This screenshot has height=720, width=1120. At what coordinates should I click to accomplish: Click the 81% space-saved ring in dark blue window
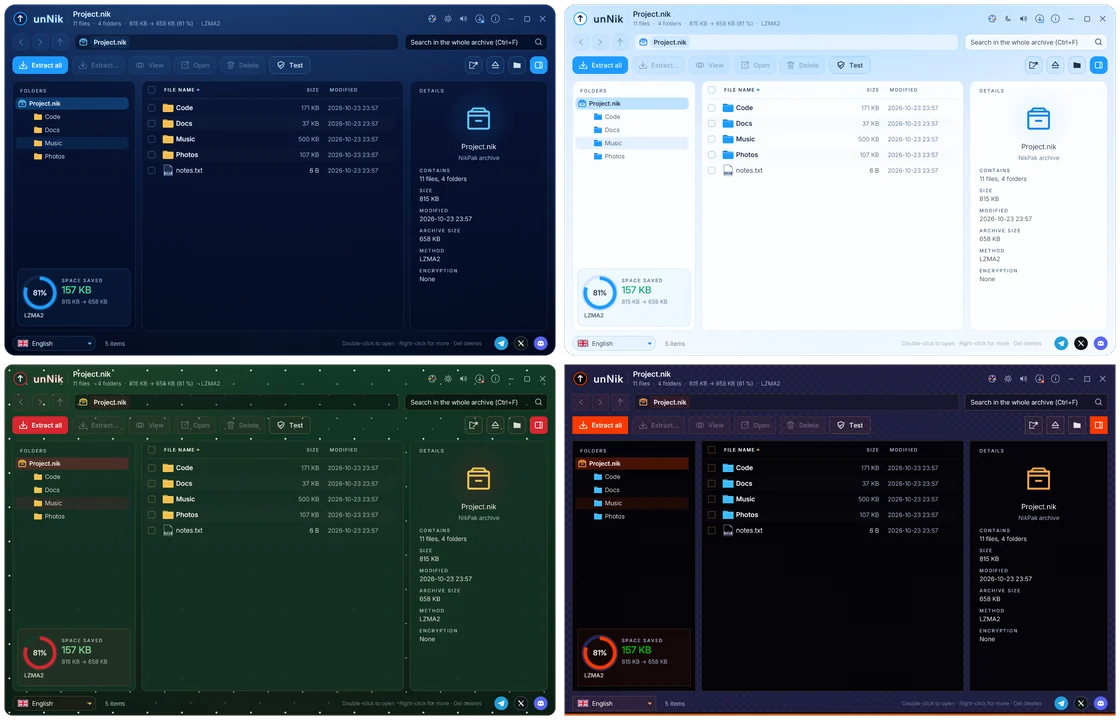[x=39, y=293]
